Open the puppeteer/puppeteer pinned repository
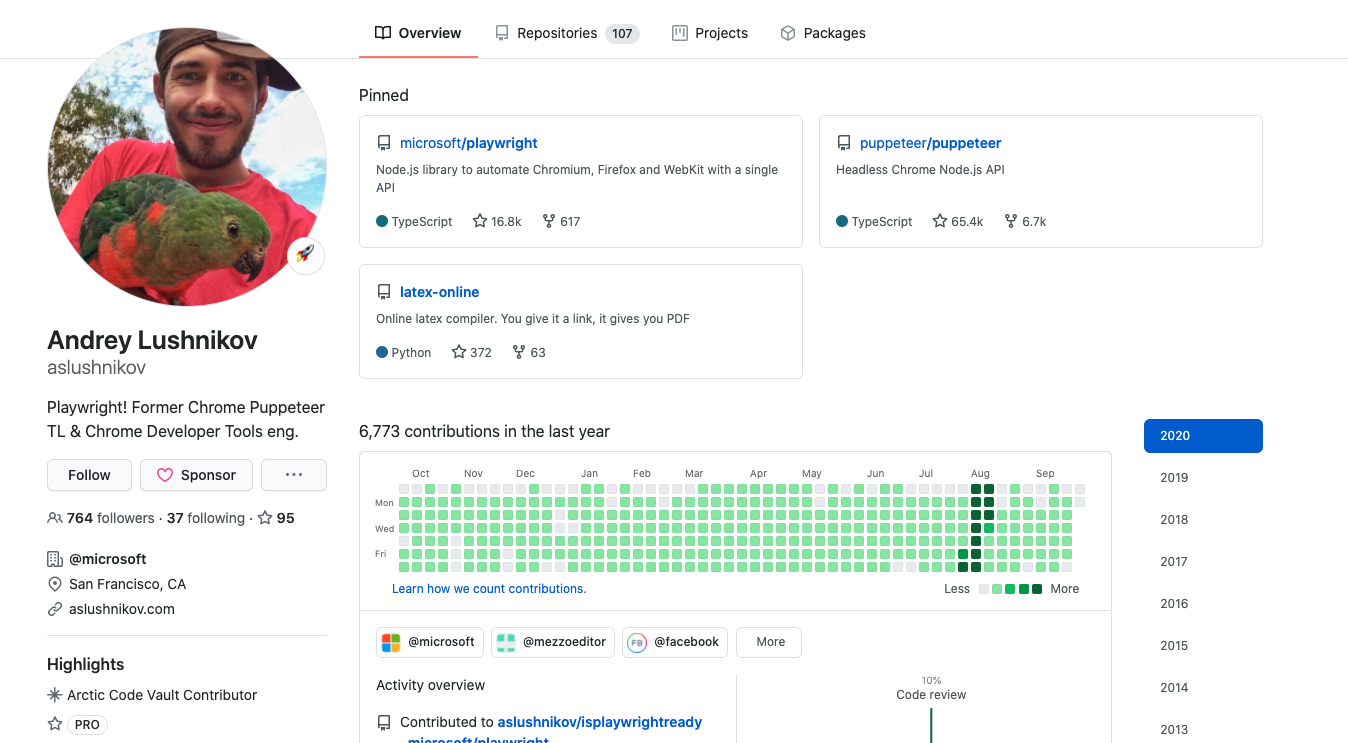 pyautogui.click(x=930, y=143)
